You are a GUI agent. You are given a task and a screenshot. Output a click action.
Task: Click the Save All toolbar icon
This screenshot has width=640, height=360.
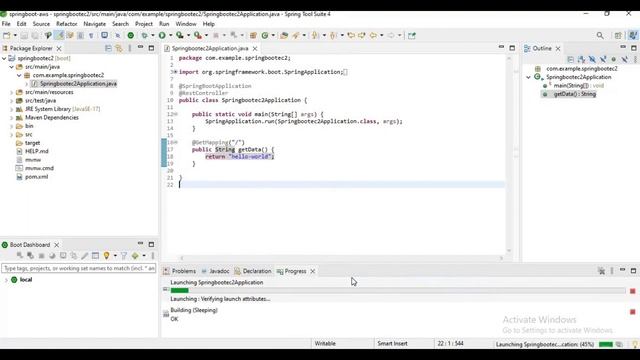coord(35,36)
